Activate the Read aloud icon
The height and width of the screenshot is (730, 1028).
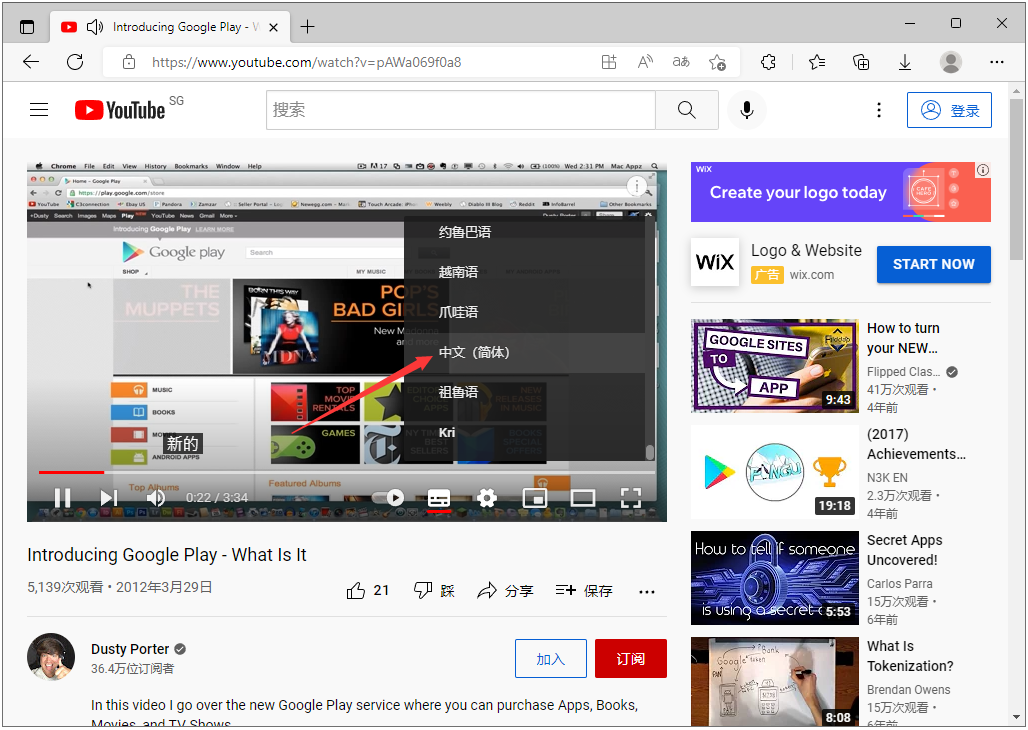tap(645, 62)
